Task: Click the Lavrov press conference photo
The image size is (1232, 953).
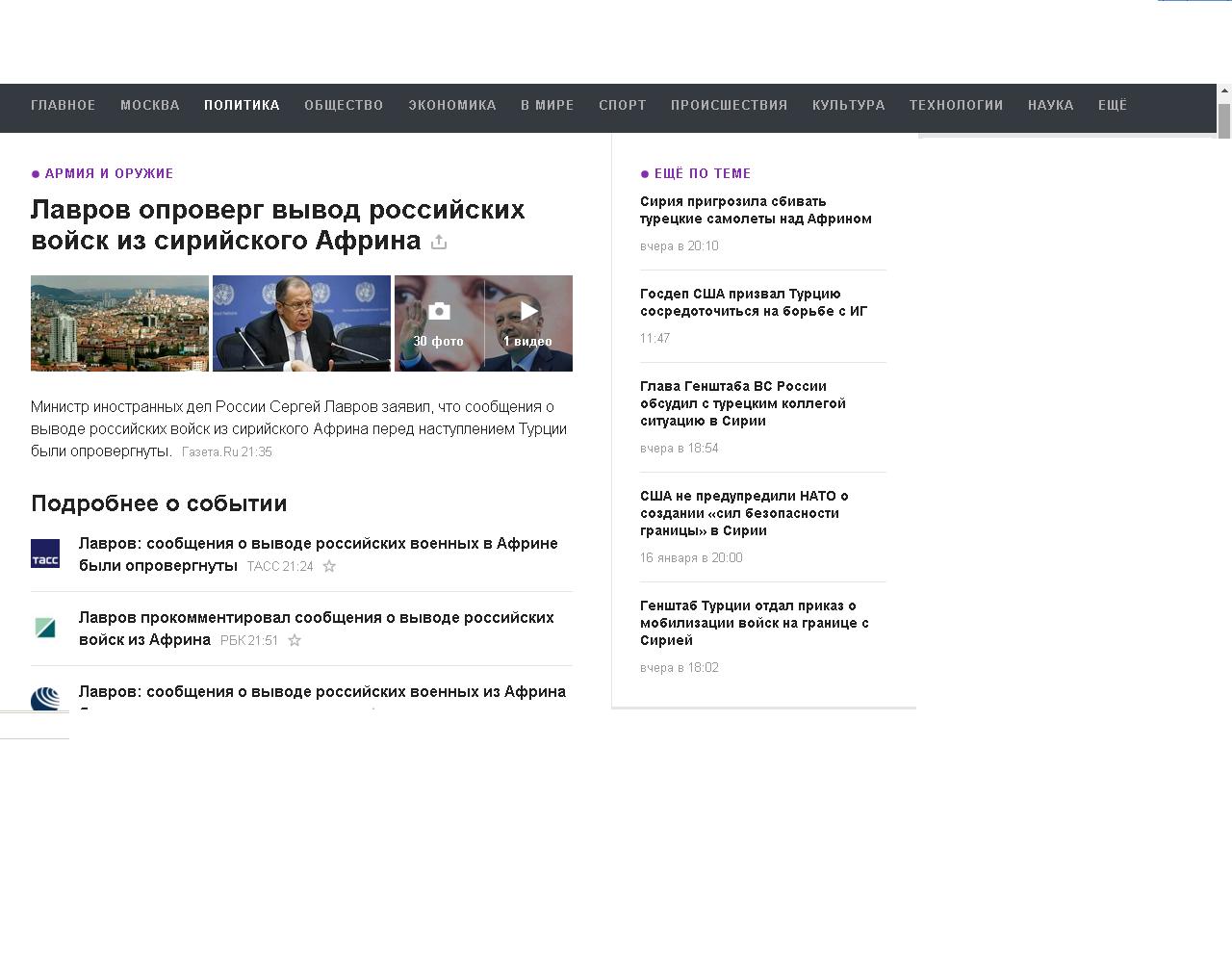Action: (301, 323)
